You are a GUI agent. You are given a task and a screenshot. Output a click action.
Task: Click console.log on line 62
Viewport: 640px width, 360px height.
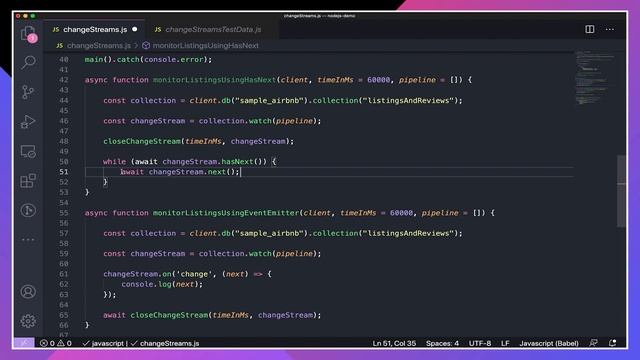point(146,284)
